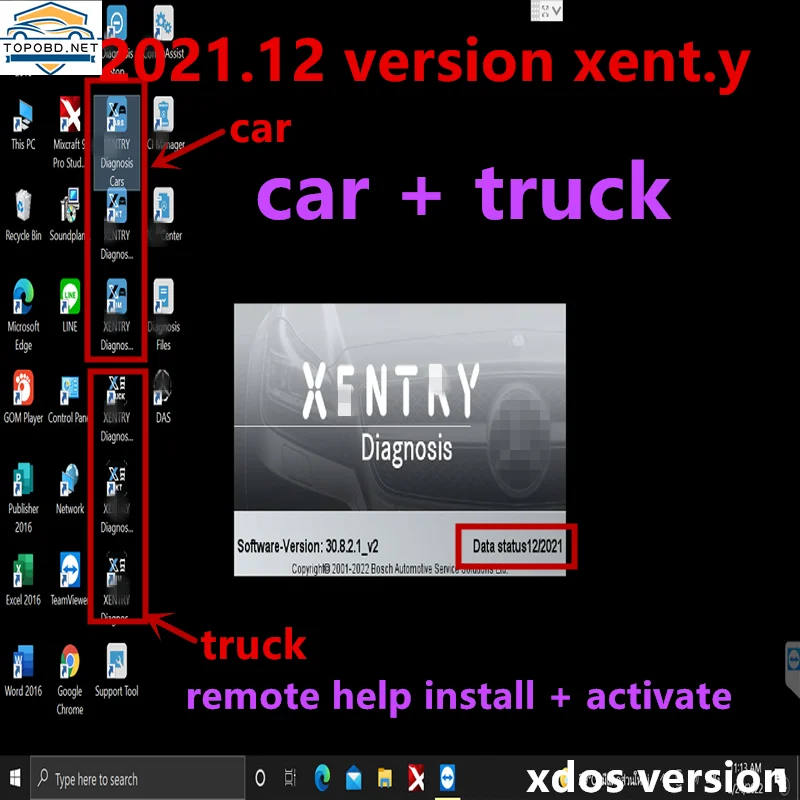800x800 pixels.
Task: Open Task View on the taskbar
Action: click(290, 779)
